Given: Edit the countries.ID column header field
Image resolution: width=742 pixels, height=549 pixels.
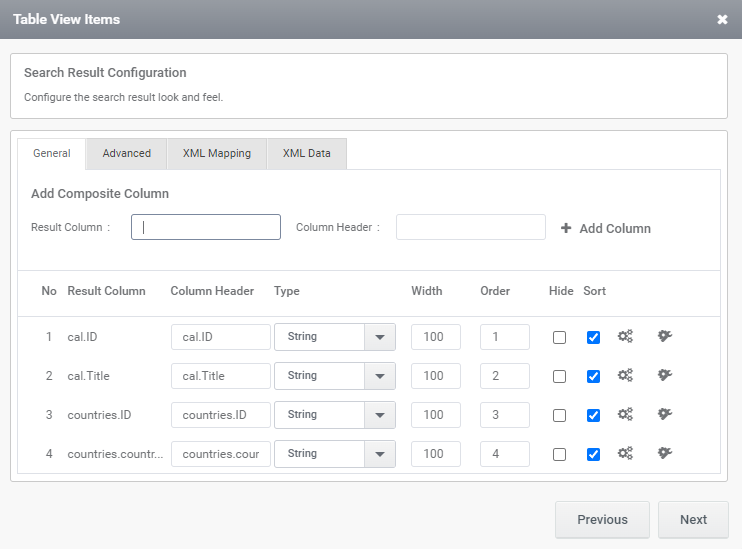Looking at the screenshot, I should click(221, 415).
